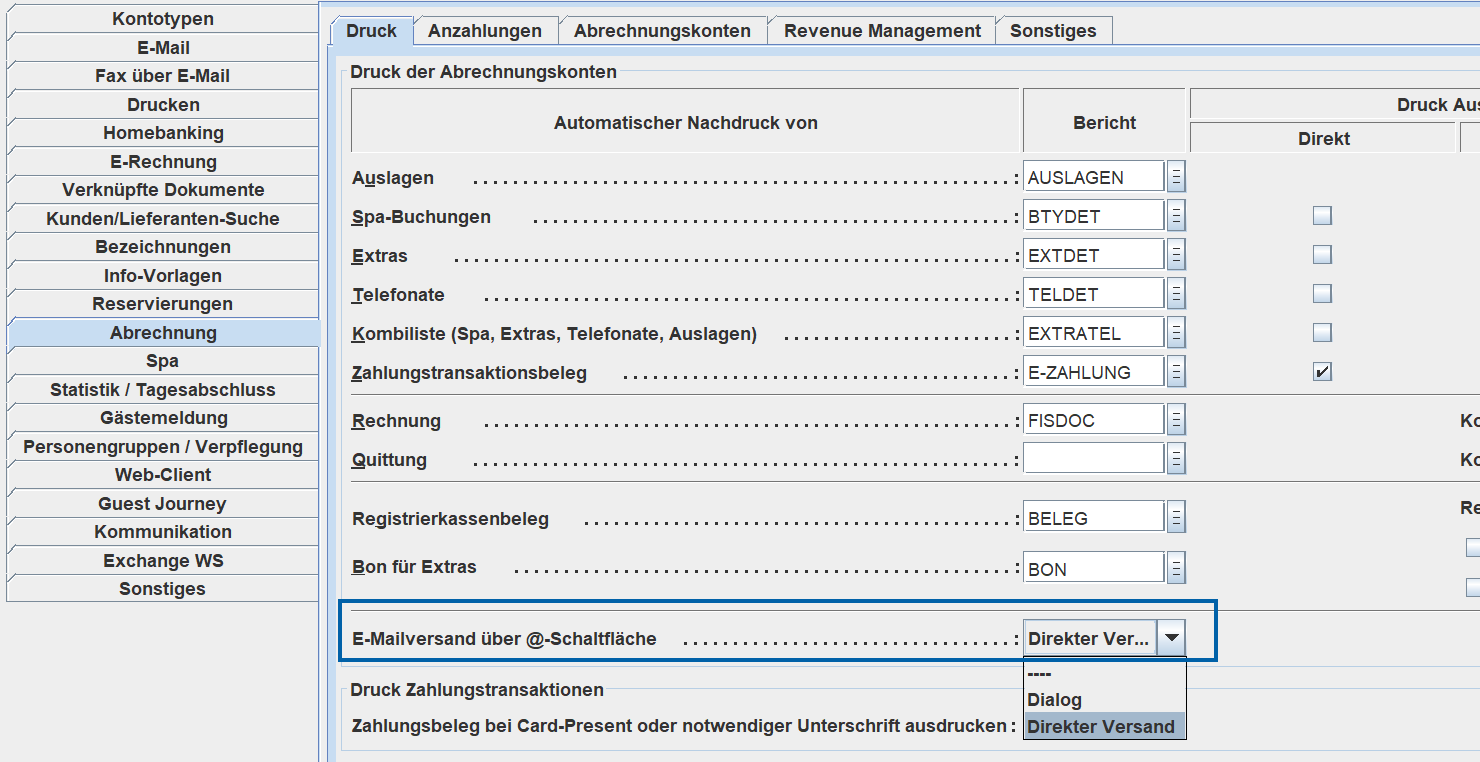Switch to the Anzahlungen tab
Viewport: 1480px width, 762px height.
pyautogui.click(x=485, y=31)
